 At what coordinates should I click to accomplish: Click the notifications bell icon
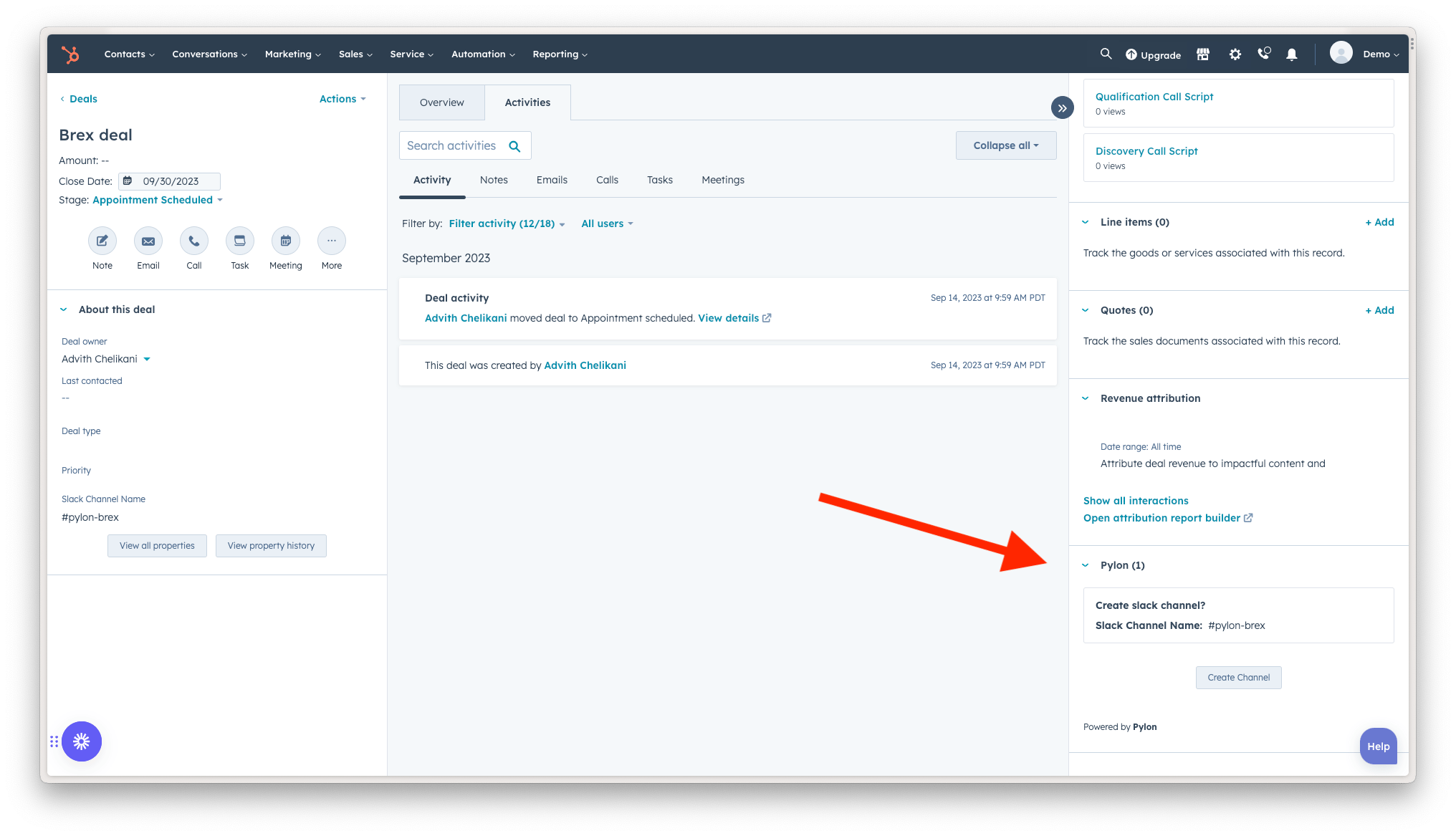point(1292,54)
